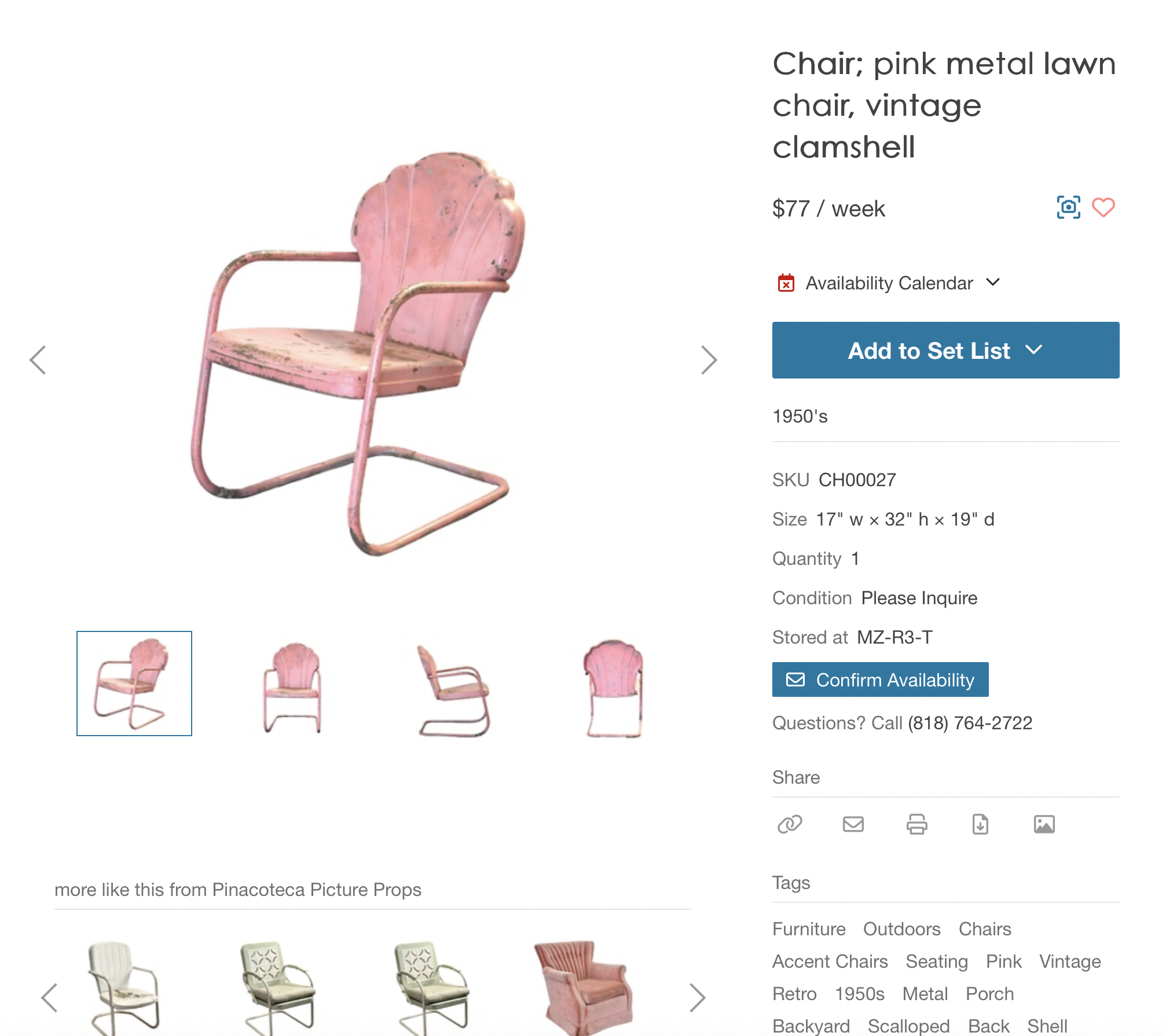Click the print icon under Share

tap(917, 824)
